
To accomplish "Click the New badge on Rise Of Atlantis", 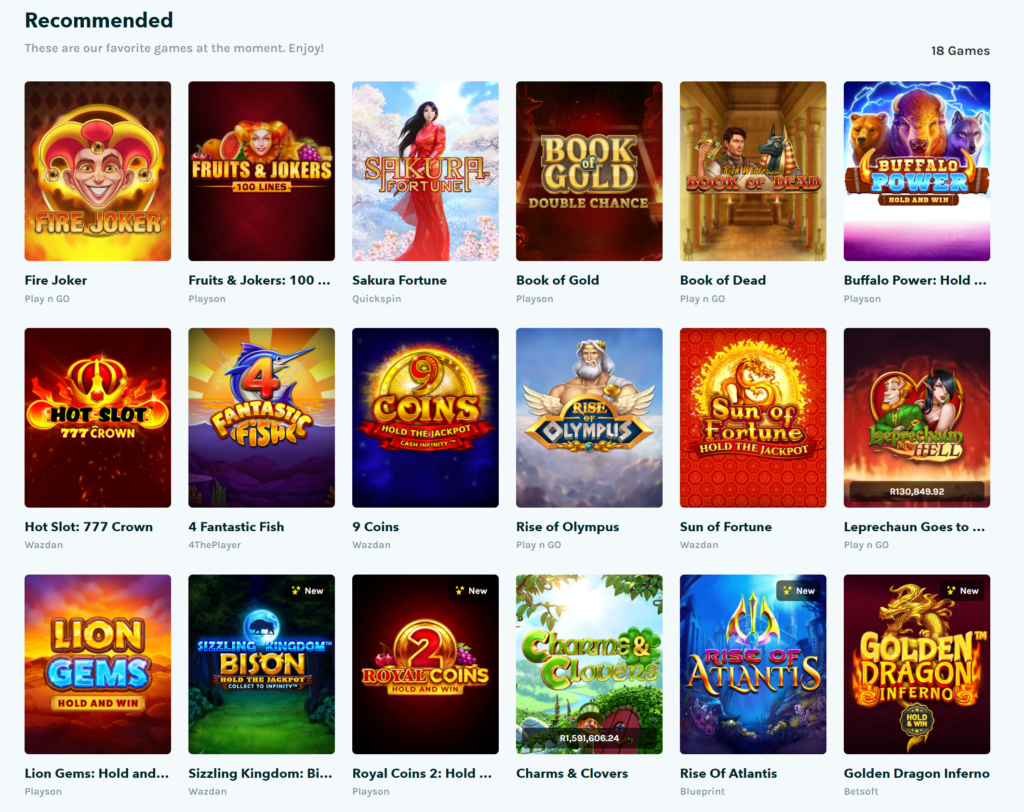I will [x=799, y=591].
